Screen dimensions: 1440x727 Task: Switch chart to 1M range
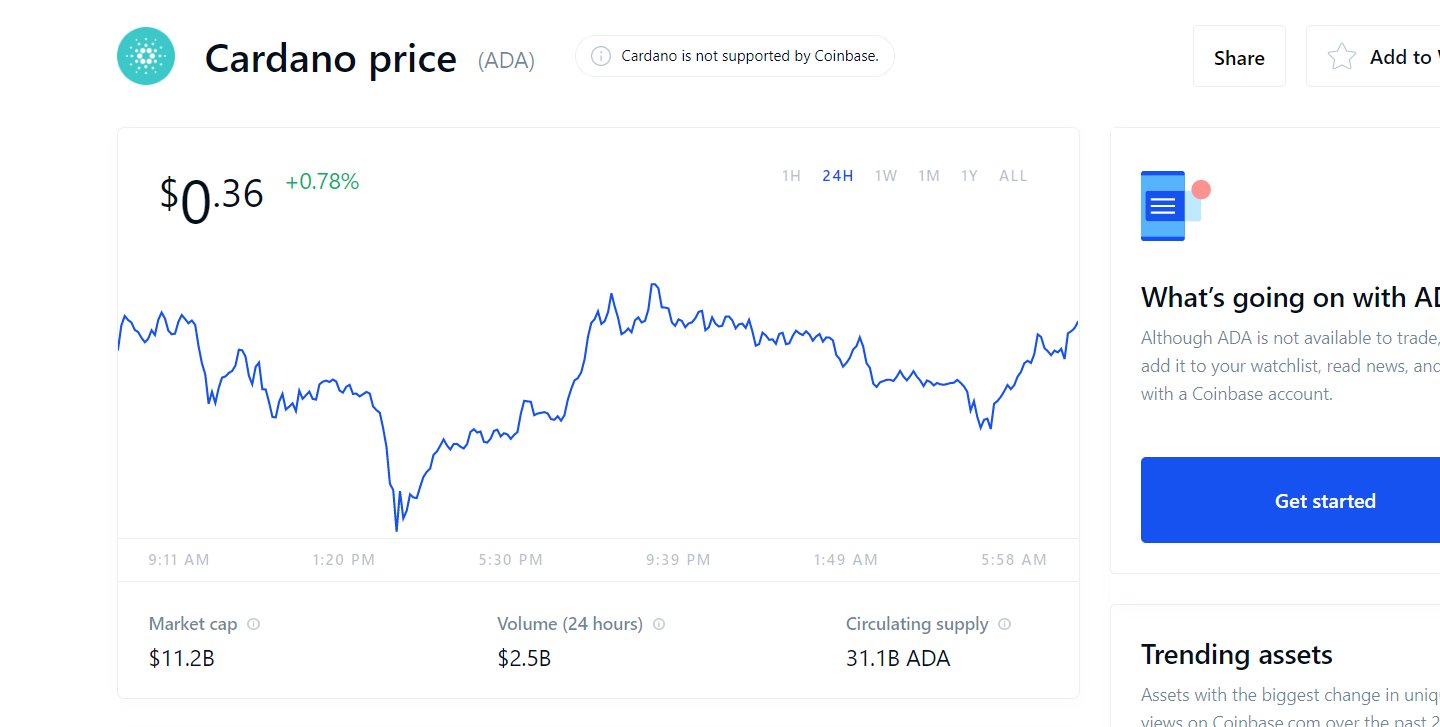[929, 176]
